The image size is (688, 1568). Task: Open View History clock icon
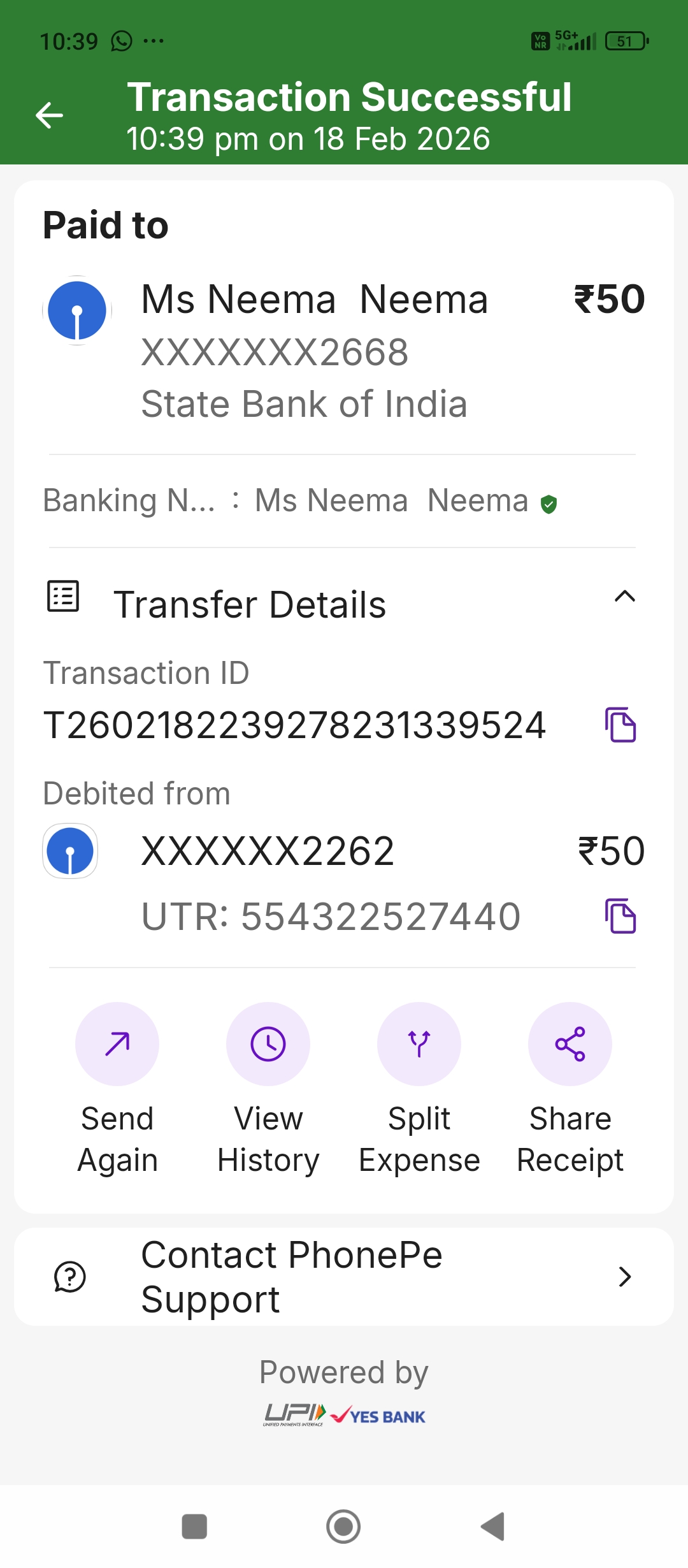tap(268, 1043)
